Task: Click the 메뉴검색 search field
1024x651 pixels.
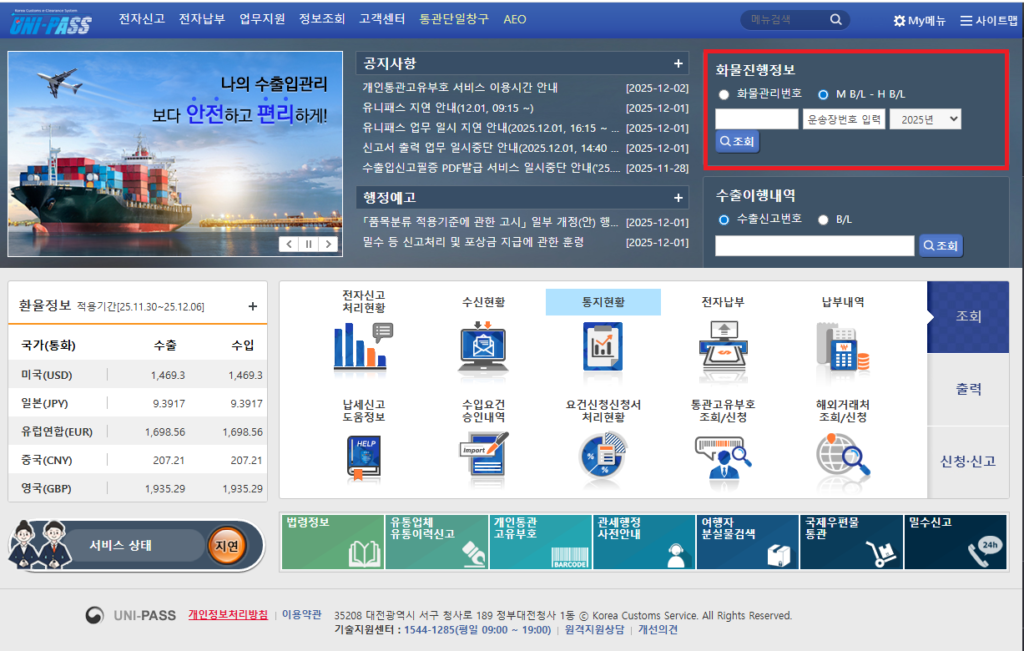Action: tap(785, 19)
